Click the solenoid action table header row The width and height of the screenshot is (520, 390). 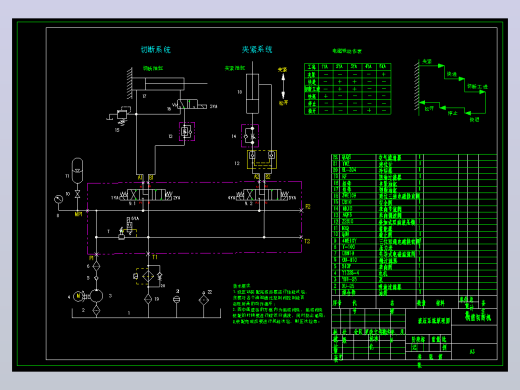point(348,67)
